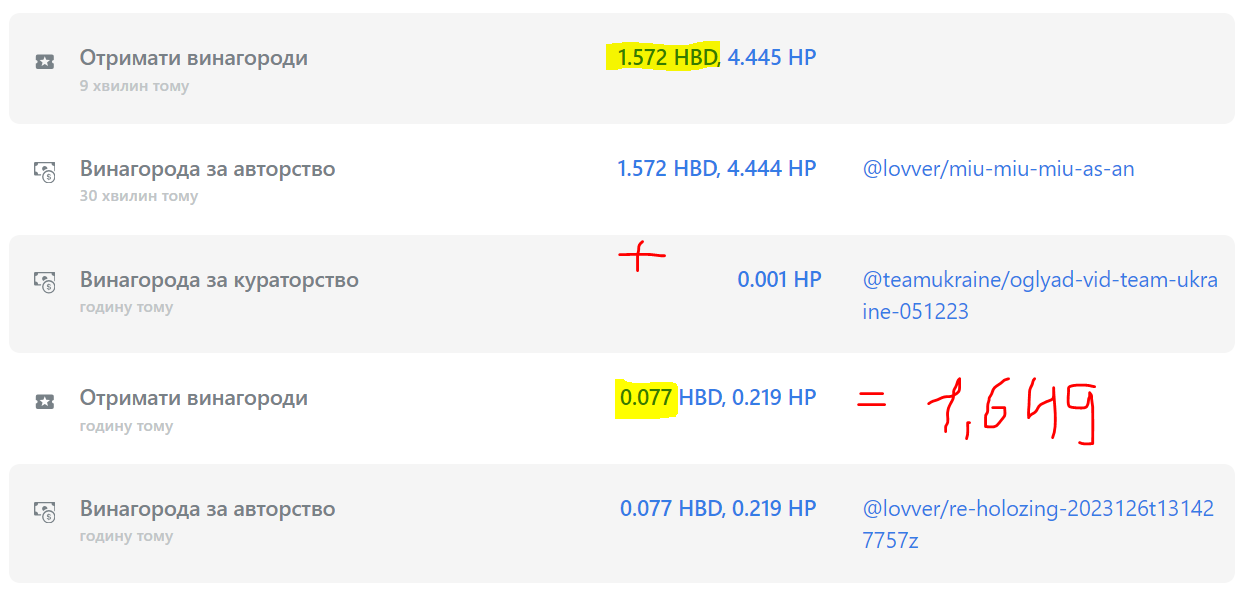Click the ticket icon beside the first Отримати винагороди

[45, 62]
